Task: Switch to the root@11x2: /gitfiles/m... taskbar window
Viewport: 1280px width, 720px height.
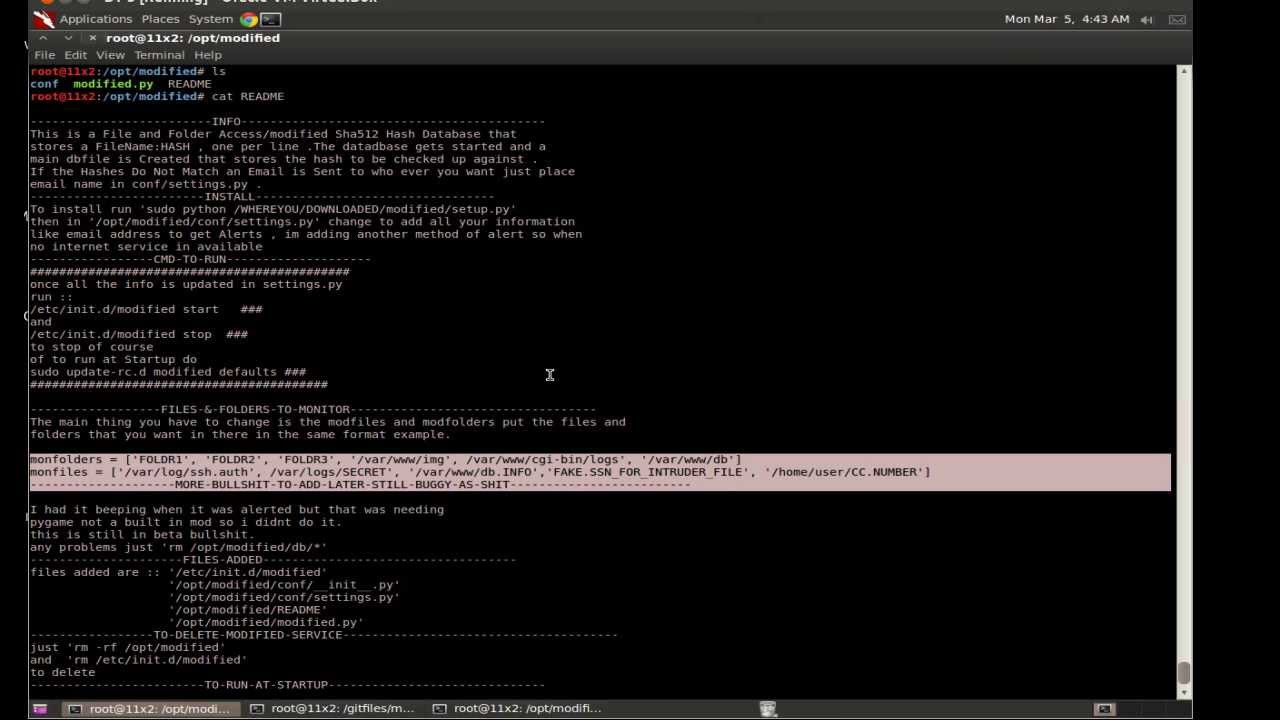Action: click(x=332, y=709)
